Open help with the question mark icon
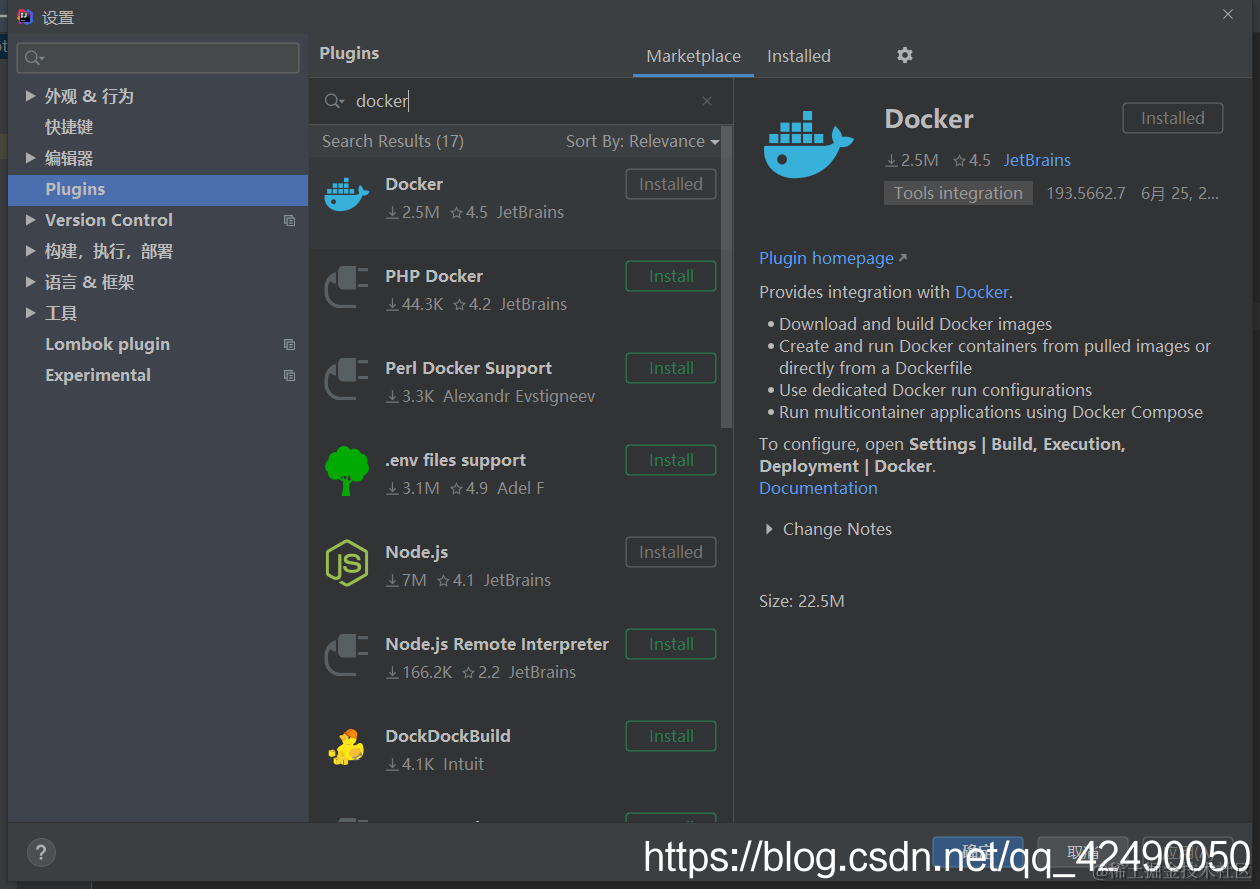Viewport: 1260px width, 889px height. 41,853
